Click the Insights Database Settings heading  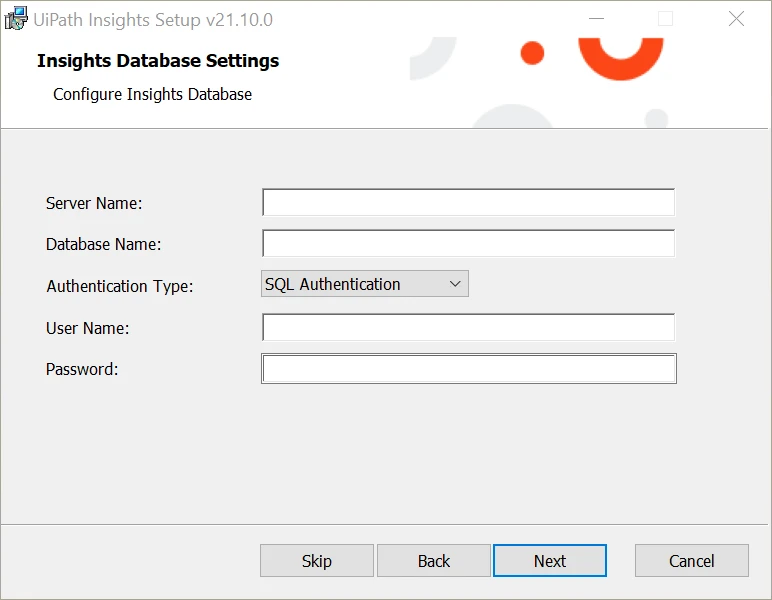pos(158,61)
